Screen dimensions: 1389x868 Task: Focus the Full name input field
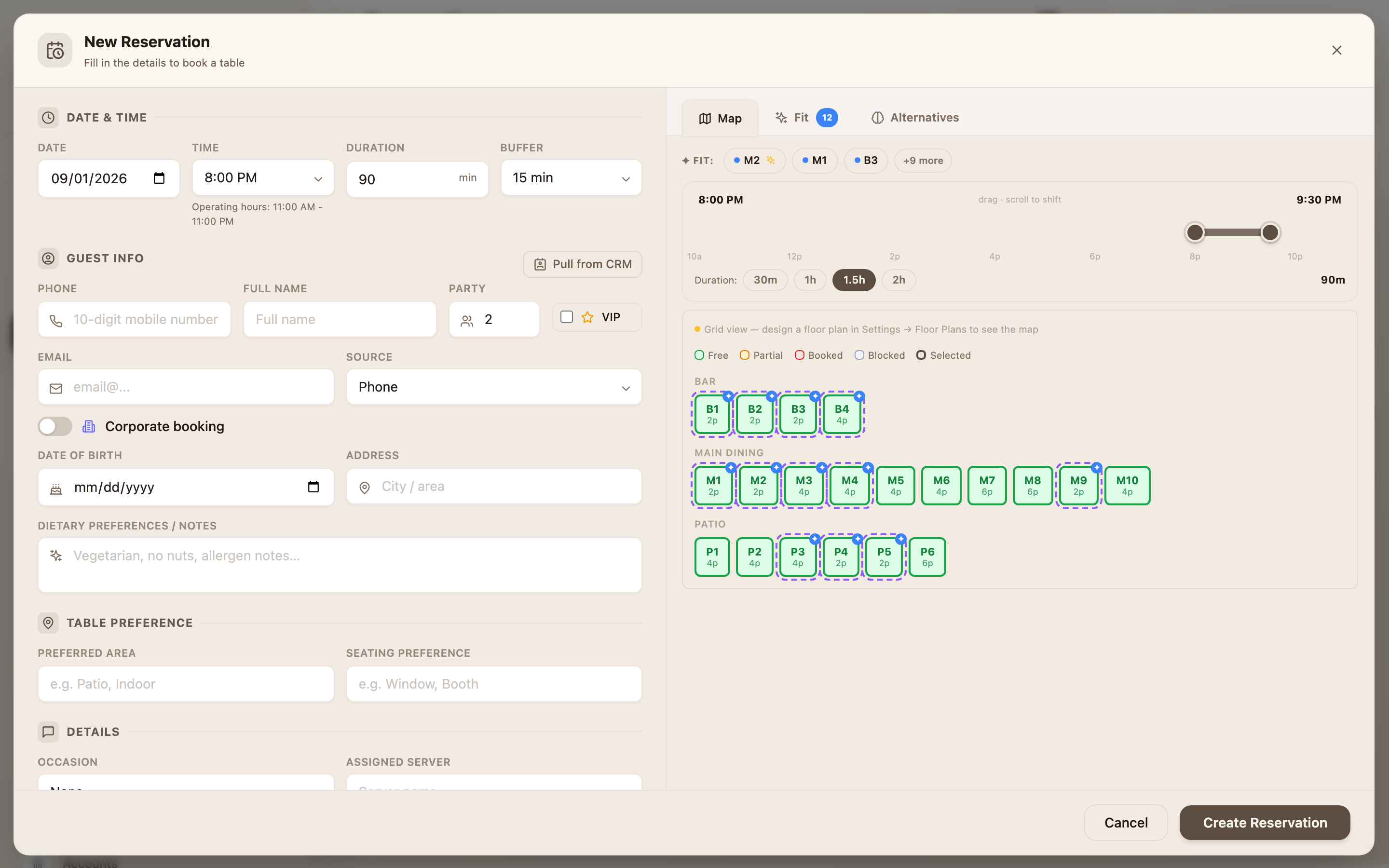(340, 320)
